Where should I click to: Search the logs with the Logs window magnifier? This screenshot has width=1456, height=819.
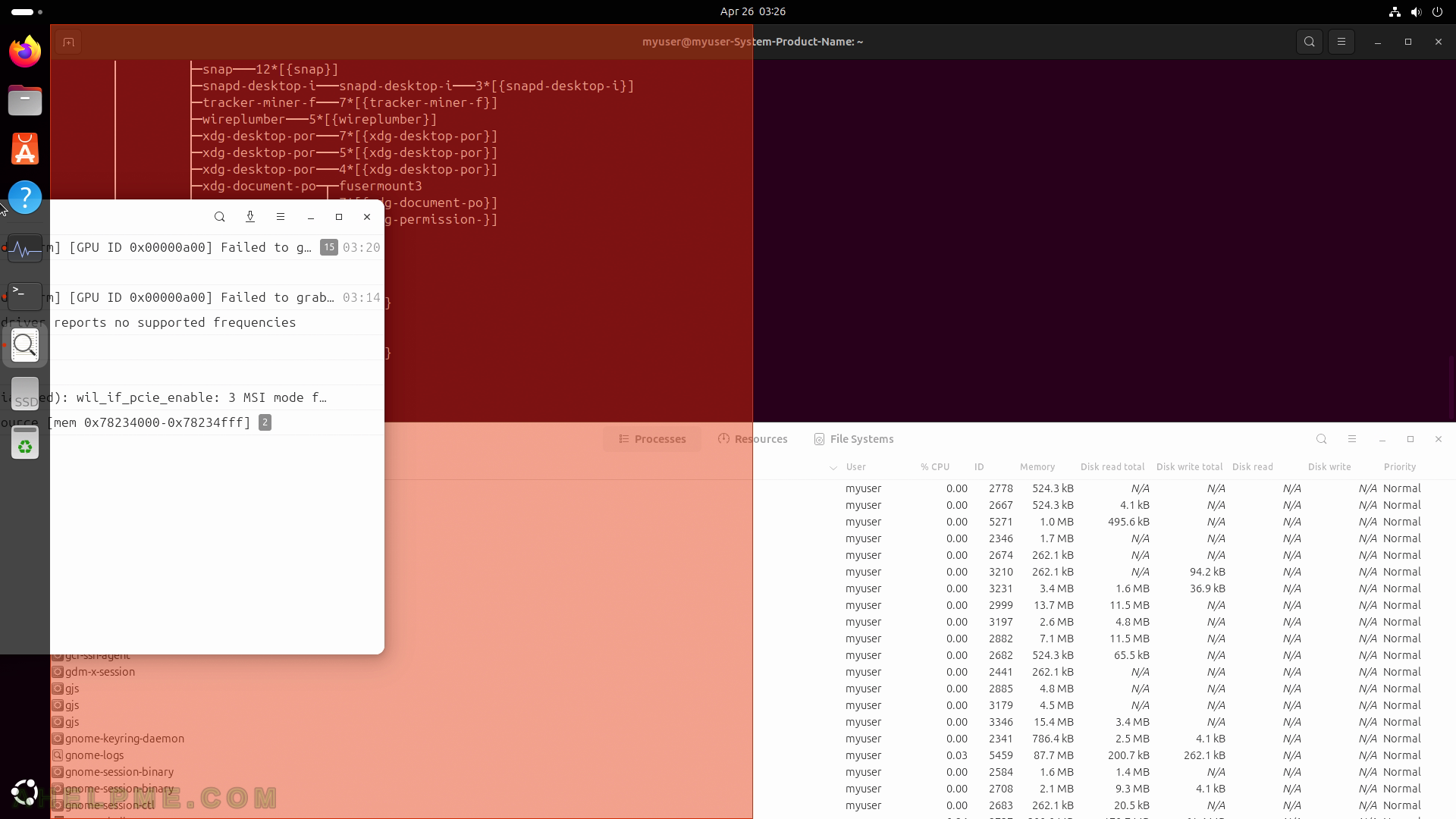click(x=220, y=217)
